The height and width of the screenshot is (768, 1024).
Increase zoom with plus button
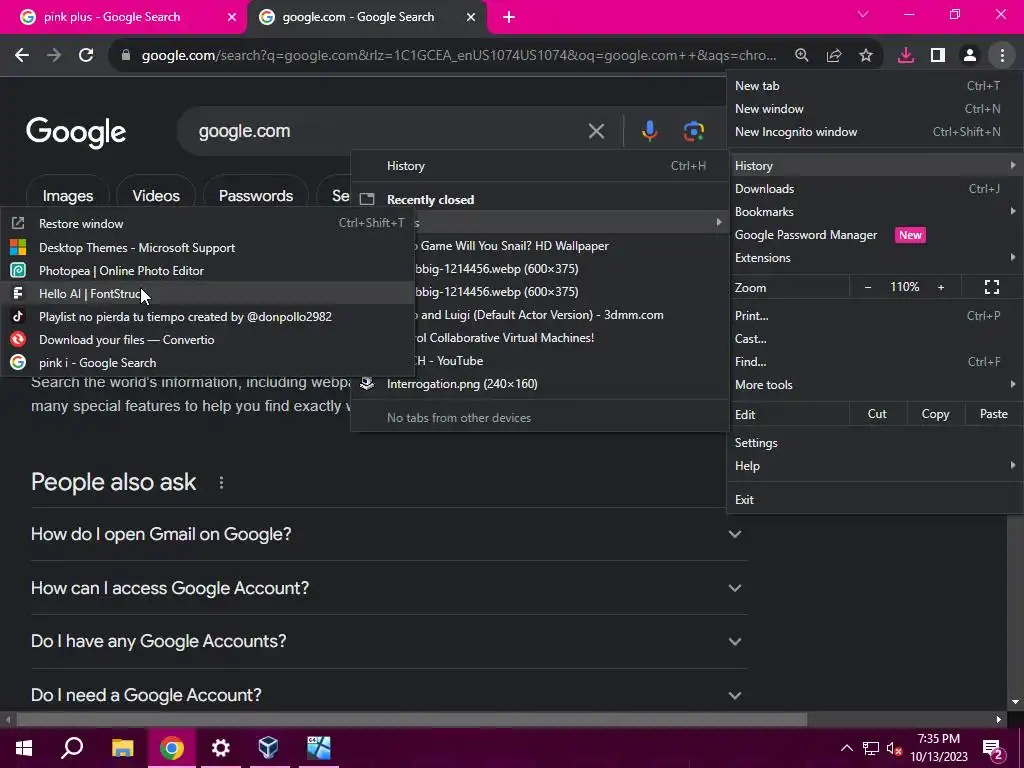click(x=941, y=287)
